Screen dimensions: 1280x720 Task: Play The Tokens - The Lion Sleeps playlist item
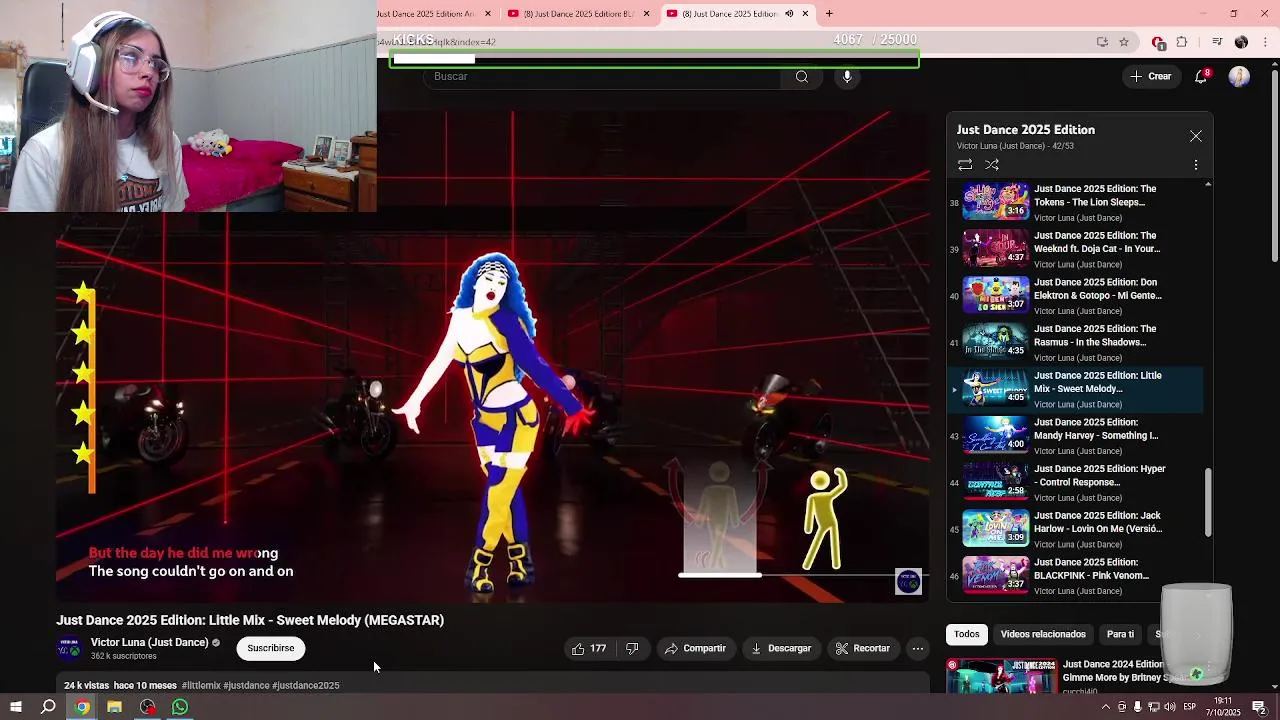click(x=1075, y=202)
